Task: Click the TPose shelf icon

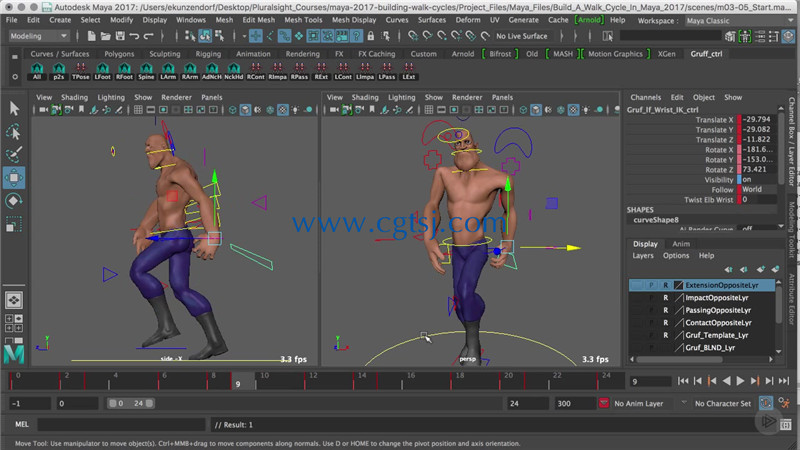Action: click(80, 71)
